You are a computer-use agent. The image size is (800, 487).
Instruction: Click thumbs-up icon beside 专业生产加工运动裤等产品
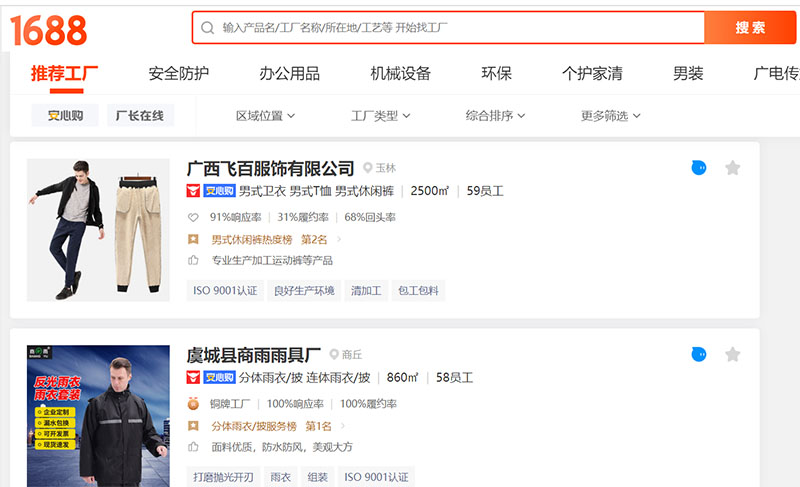[193, 261]
